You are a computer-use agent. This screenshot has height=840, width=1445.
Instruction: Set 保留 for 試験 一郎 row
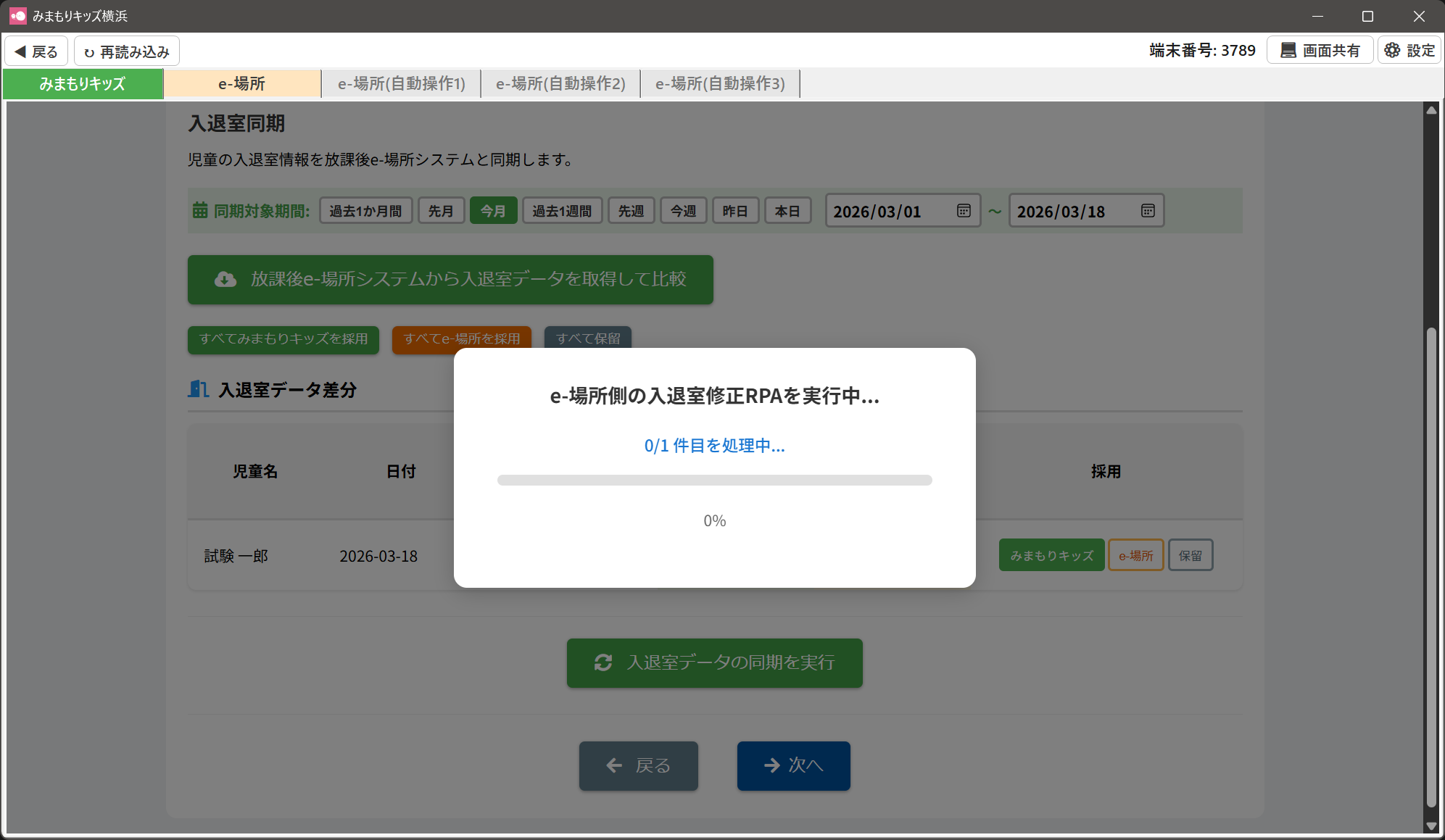tap(1190, 556)
